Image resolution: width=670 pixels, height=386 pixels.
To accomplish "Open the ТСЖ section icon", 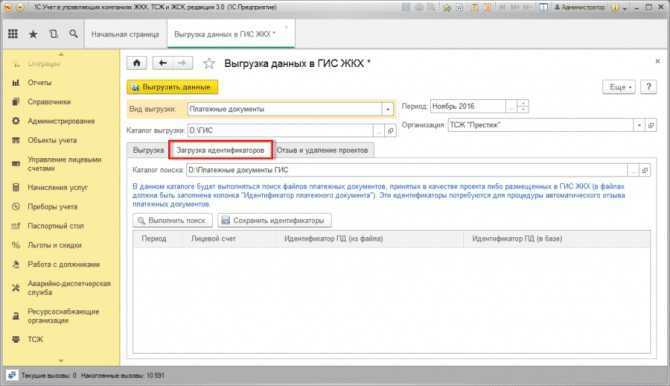I will click(x=16, y=339).
